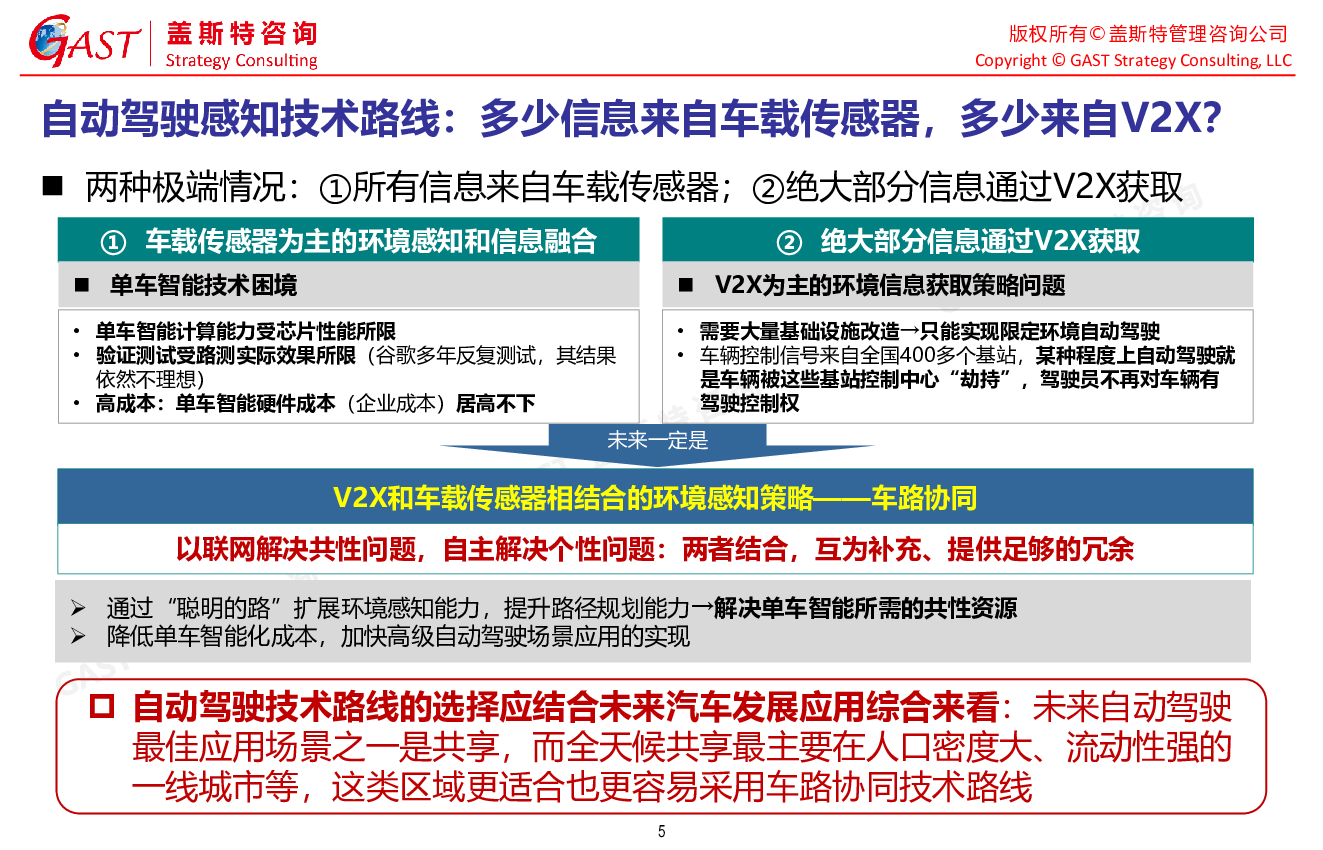Click the hollow red square before 自动驾驶技术路线
Screen dimensions: 1323x850
pos(103,707)
